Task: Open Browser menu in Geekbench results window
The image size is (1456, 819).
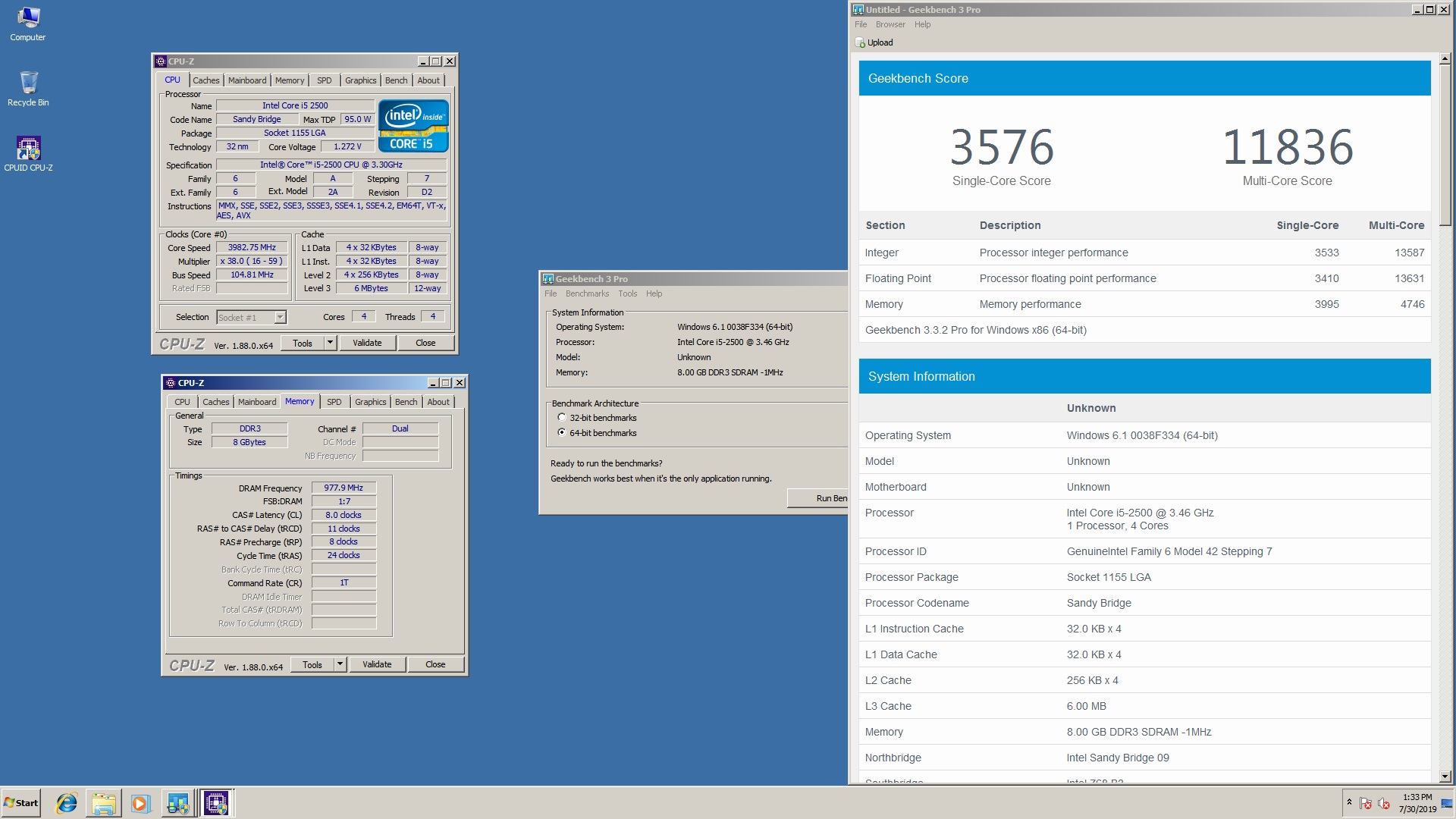Action: (x=890, y=24)
